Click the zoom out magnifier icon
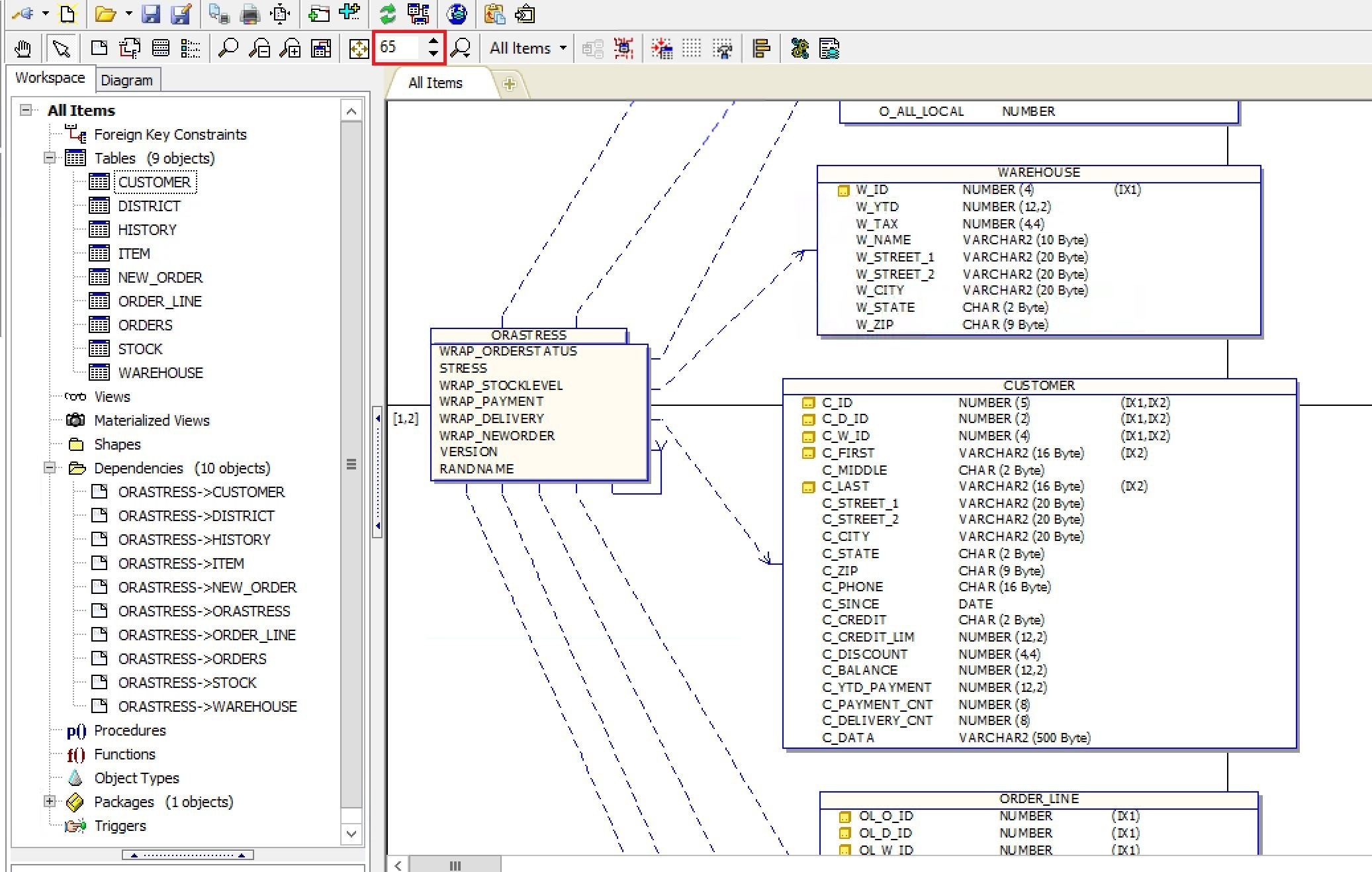 259,48
